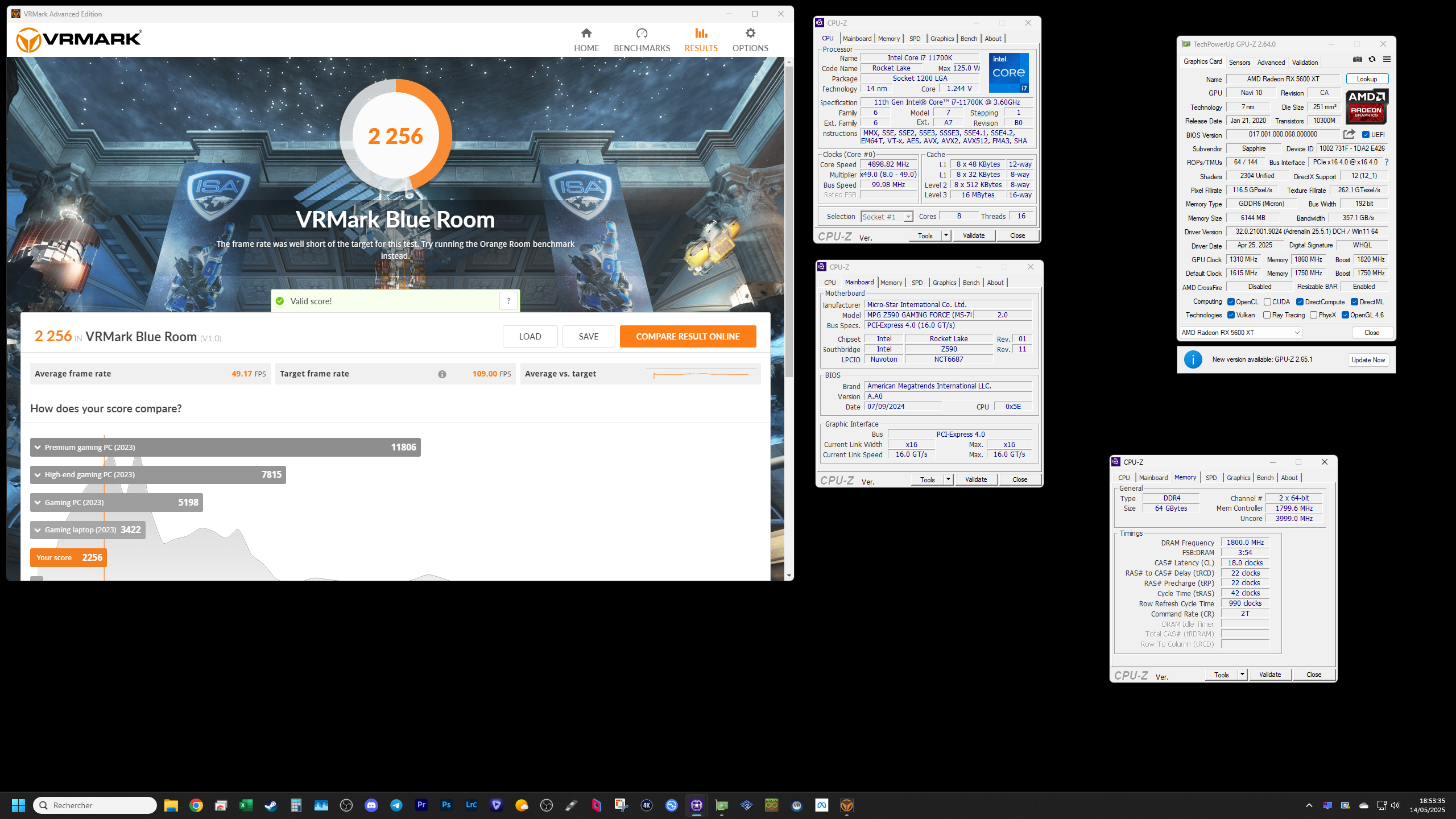Toggle UEFI checkbox in GPU-Z
The width and height of the screenshot is (1456, 819).
[1366, 135]
